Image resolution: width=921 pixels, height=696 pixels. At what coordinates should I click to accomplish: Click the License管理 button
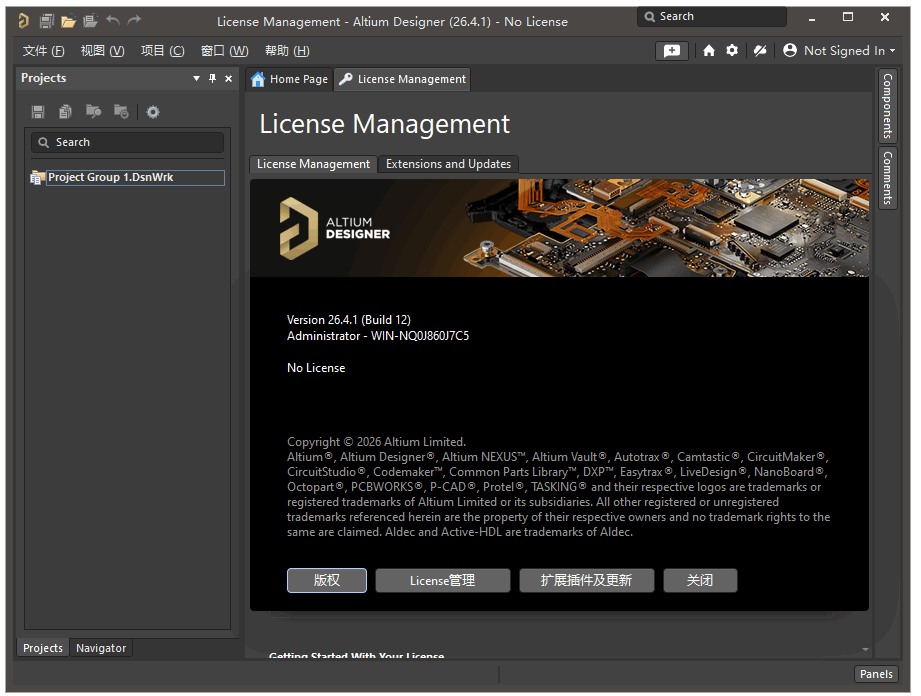442,580
